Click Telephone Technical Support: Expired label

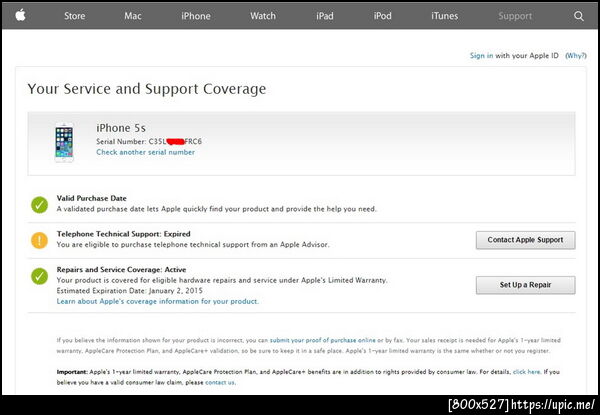(123, 234)
